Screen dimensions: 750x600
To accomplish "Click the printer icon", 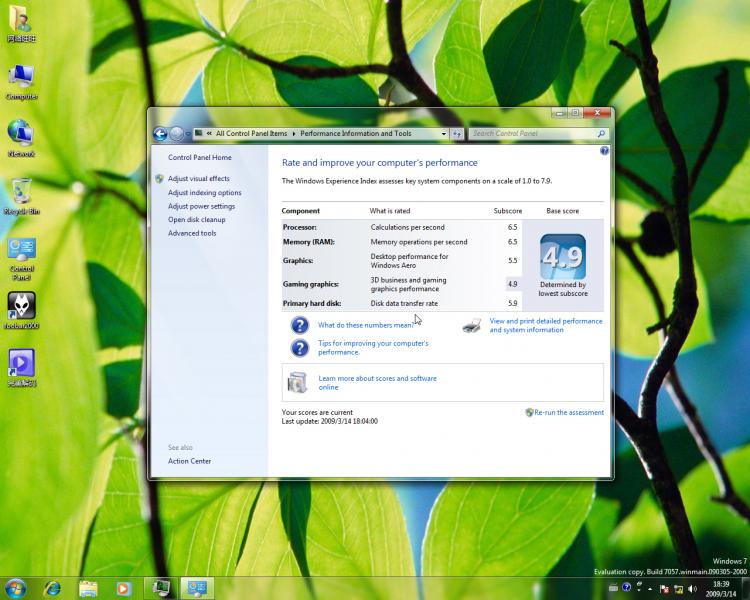I will coord(471,325).
